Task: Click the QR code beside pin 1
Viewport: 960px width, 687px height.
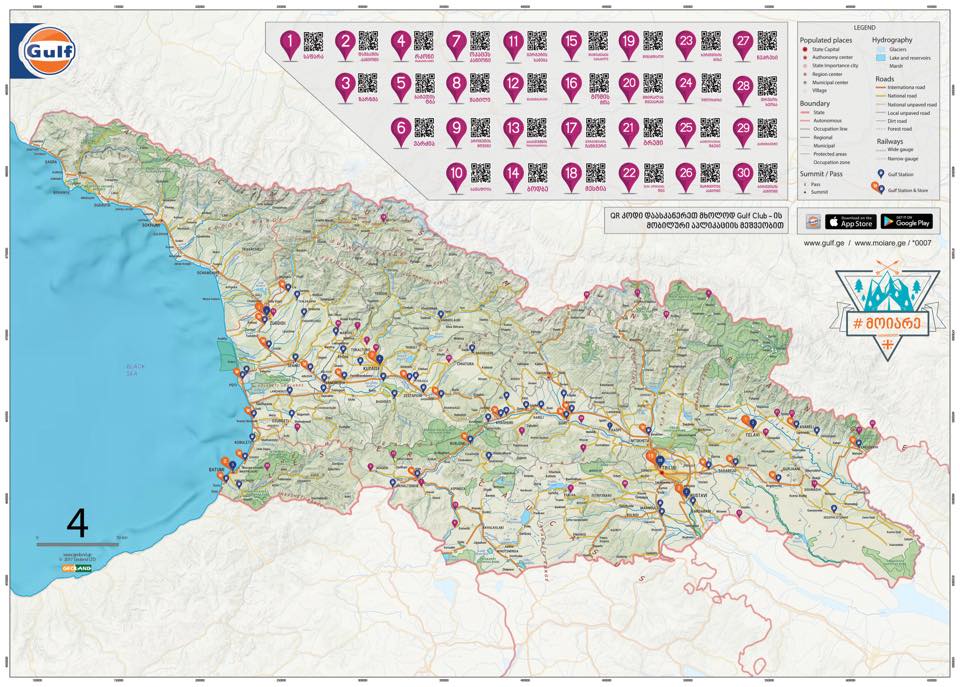Action: coord(313,42)
